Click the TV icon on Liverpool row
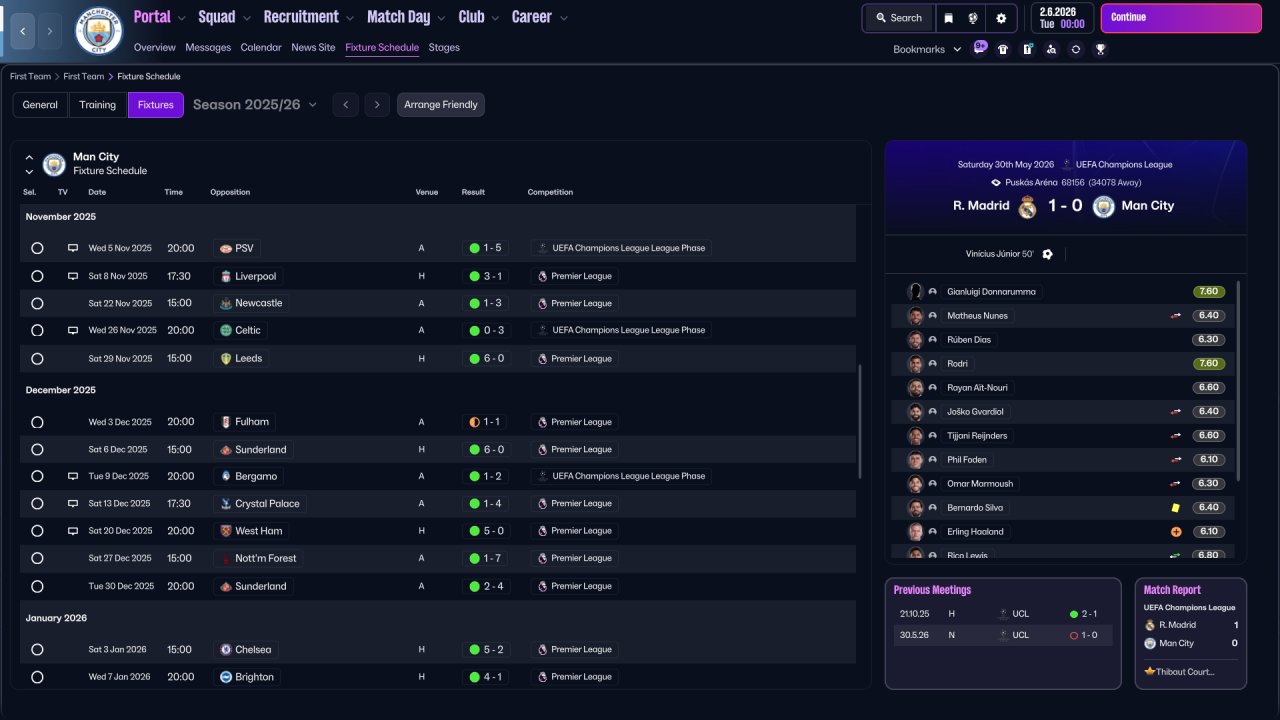This screenshot has height=720, width=1280. pyautogui.click(x=72, y=276)
